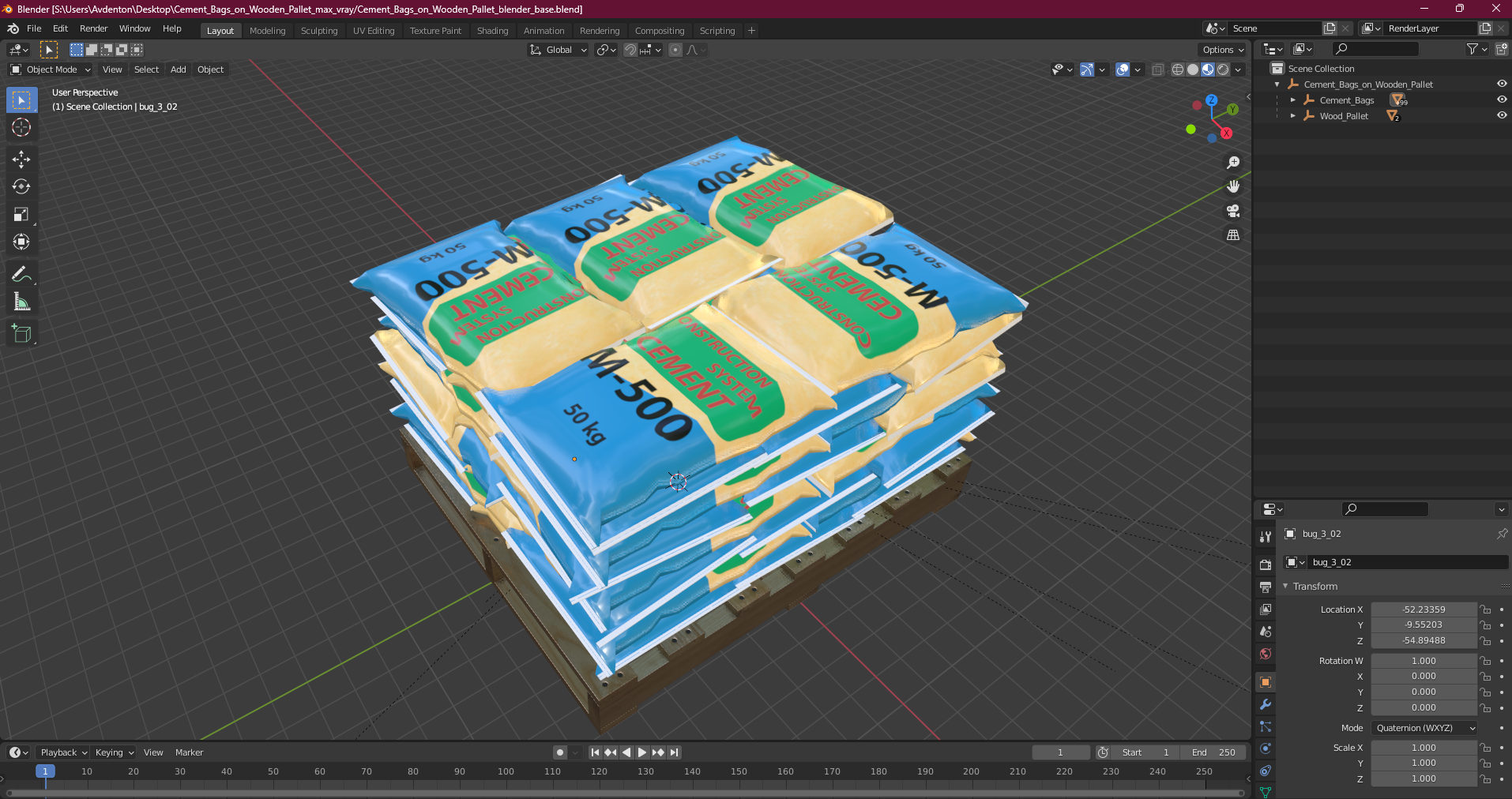Viewport: 1512px width, 799px height.
Task: Click the Rotation W value field
Action: (1424, 661)
